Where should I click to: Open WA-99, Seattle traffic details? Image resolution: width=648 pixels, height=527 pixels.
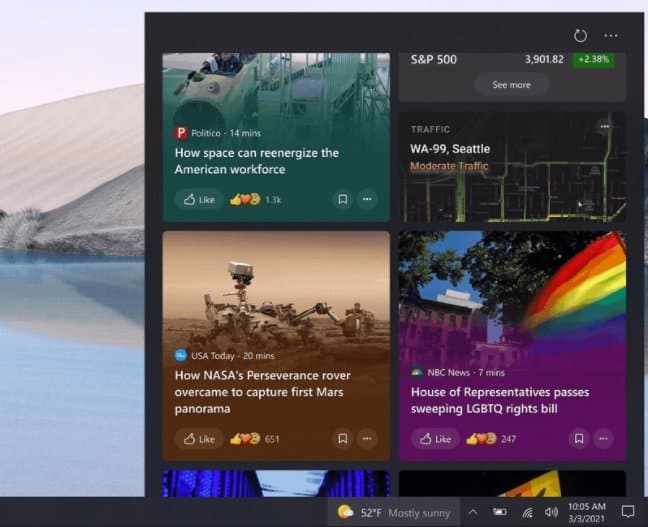click(x=450, y=149)
